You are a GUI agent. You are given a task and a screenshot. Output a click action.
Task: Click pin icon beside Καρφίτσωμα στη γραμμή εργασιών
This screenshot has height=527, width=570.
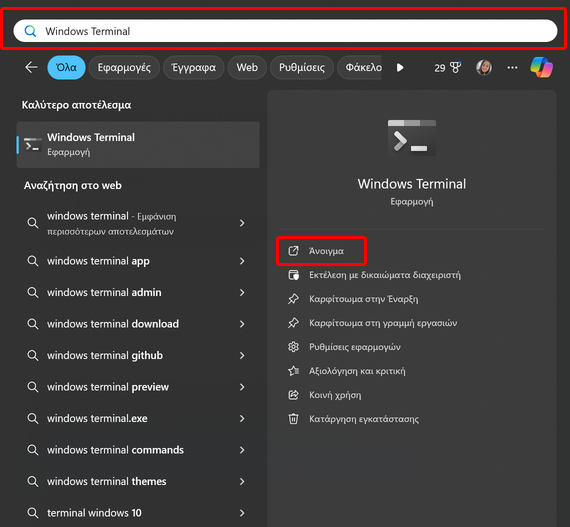pyautogui.click(x=293, y=323)
